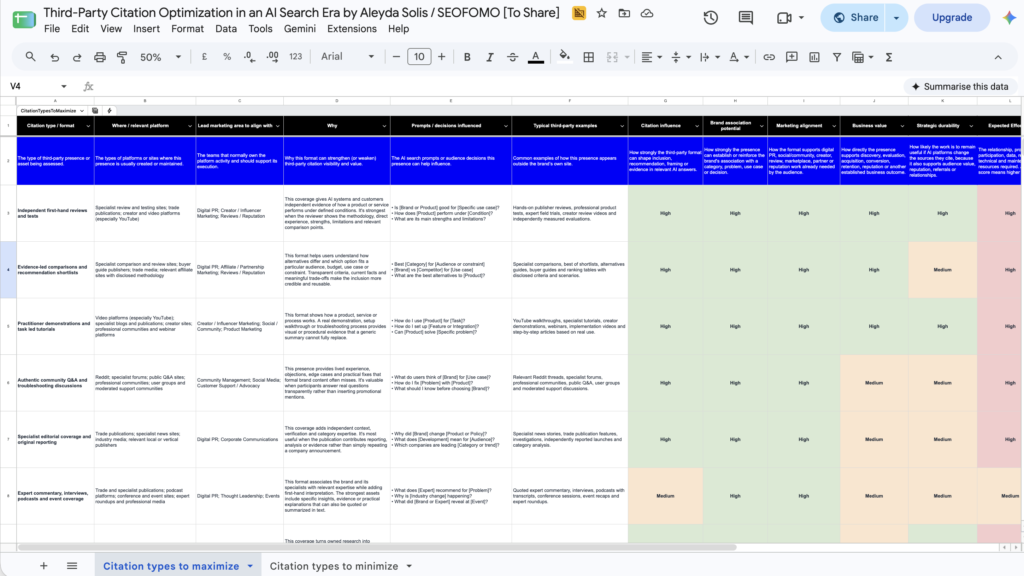Open the Extensions menu
Screen dimensions: 1024x576
[x=352, y=29]
